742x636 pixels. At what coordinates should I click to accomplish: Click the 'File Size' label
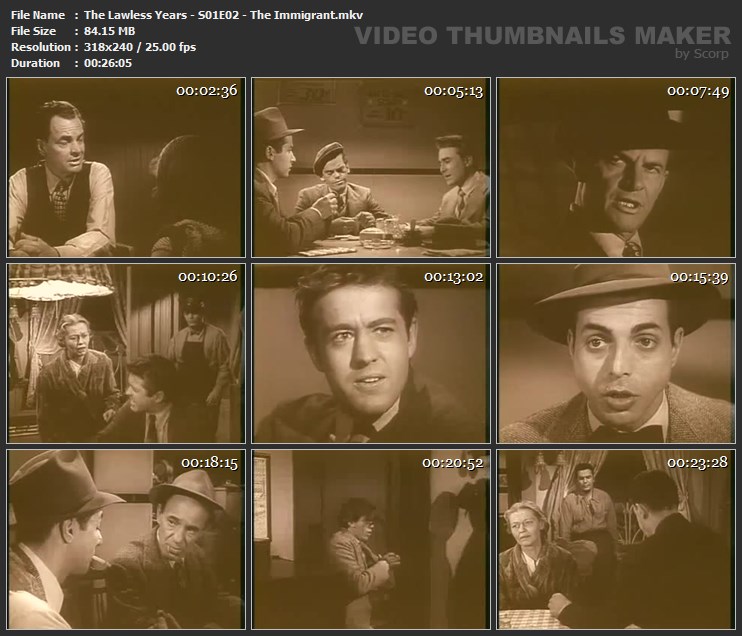click(x=34, y=31)
